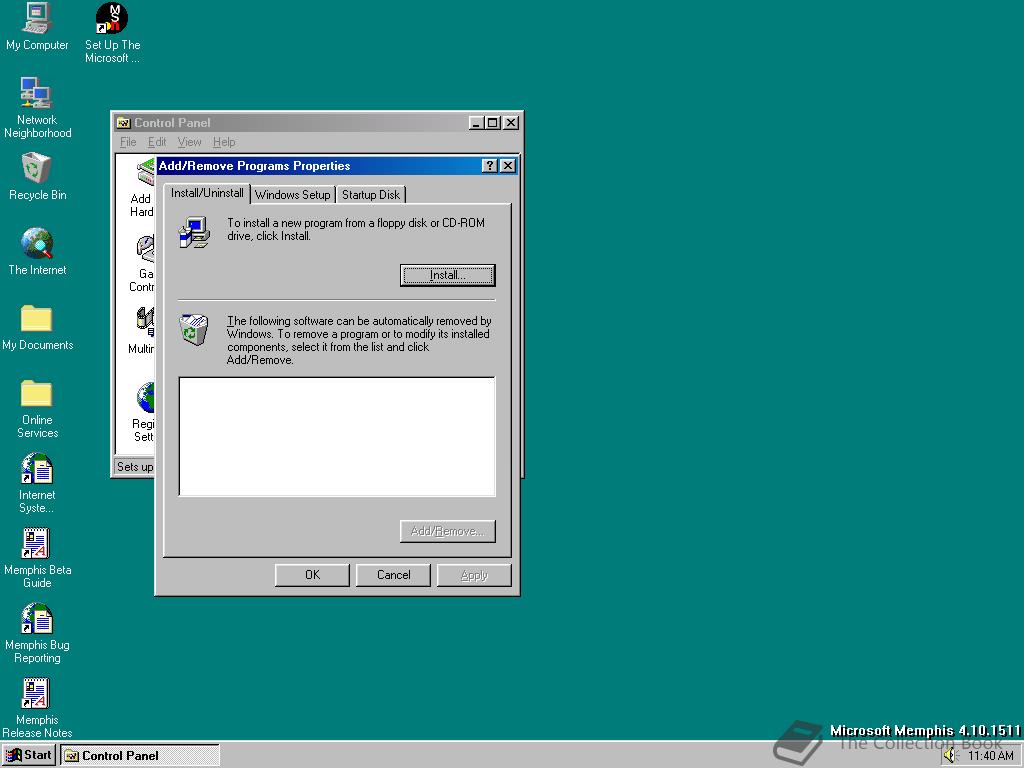1024x768 pixels.
Task: Open the Help menu in Control Panel
Action: pos(224,142)
